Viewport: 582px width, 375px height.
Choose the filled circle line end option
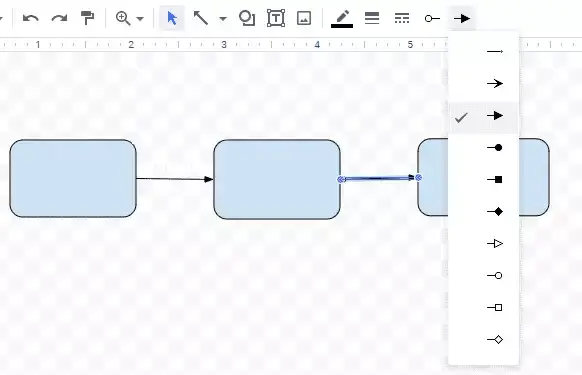(483, 148)
